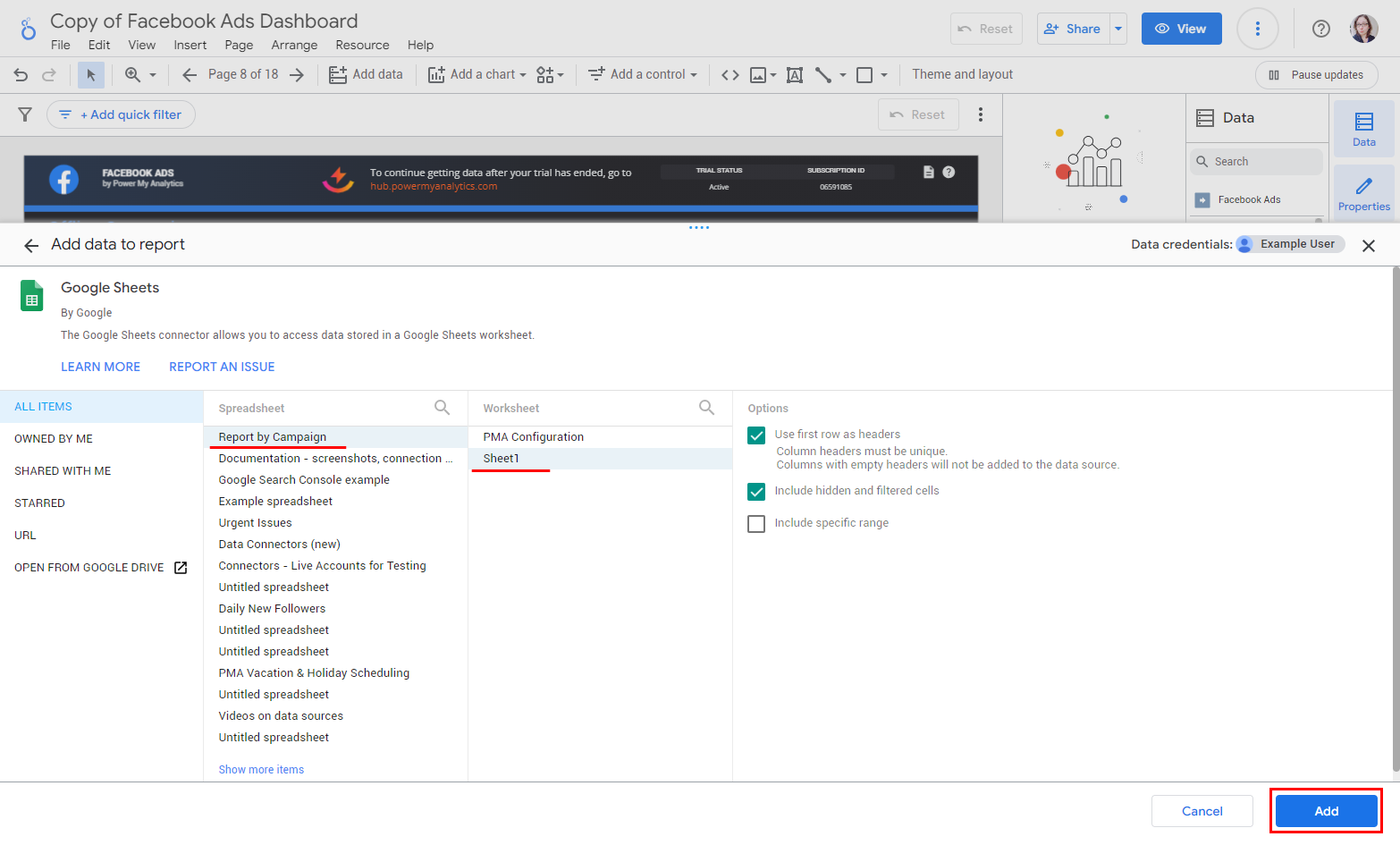Click the embed URL code icon
The image size is (1400, 845).
pyautogui.click(x=730, y=75)
